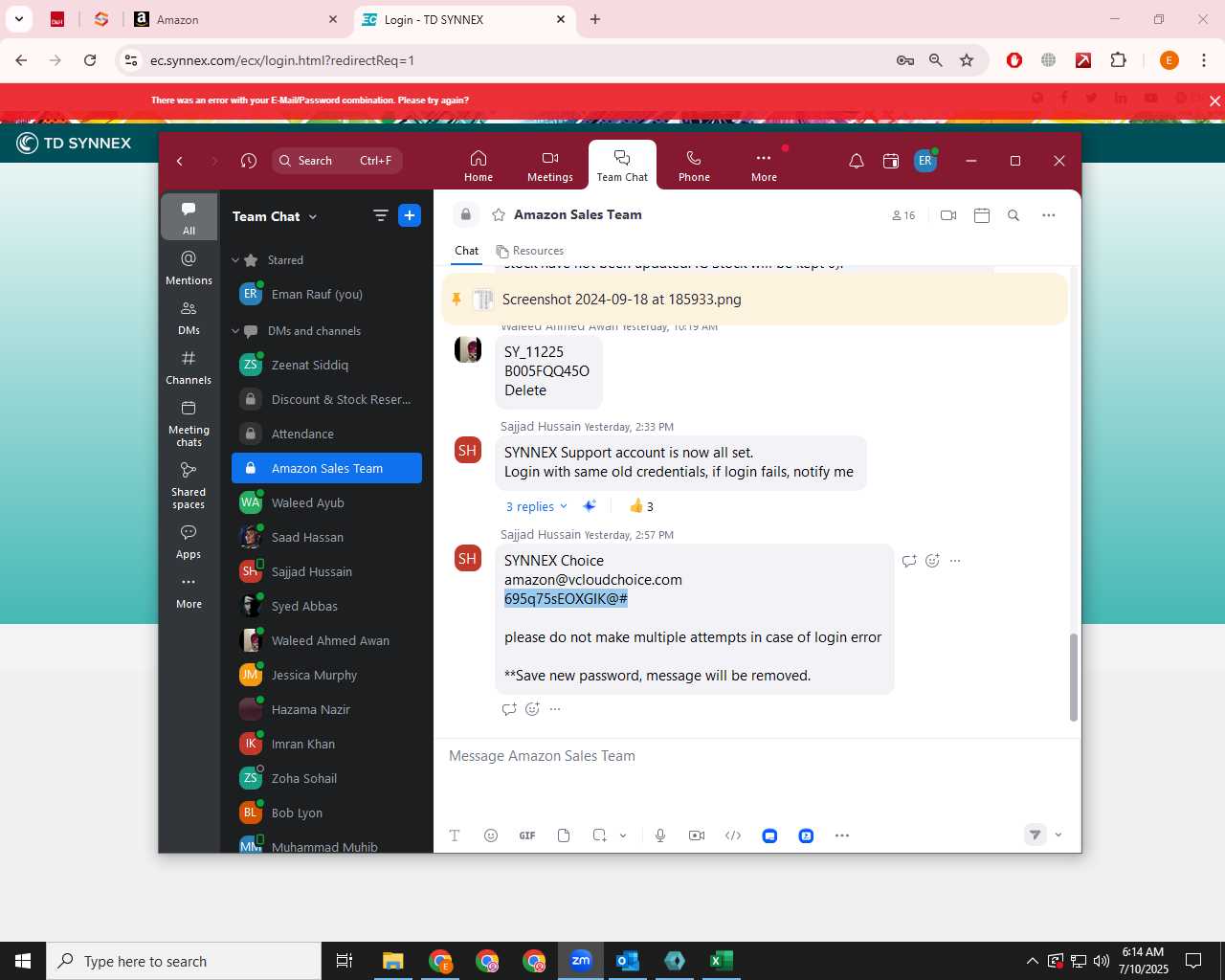Switch to the Amazon browser tab
Screen dimensions: 1225x980
click(x=235, y=19)
